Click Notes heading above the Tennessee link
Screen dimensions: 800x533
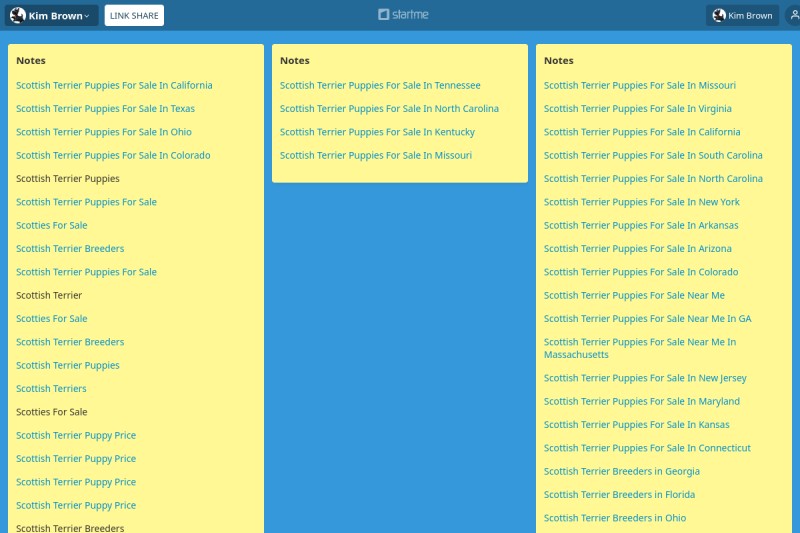[294, 61]
